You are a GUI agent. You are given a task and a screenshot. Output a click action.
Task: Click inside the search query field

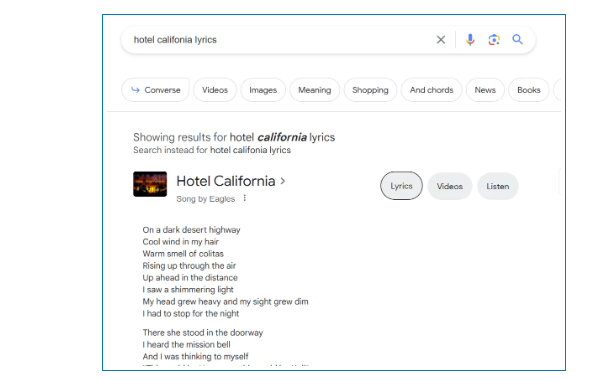coord(278,40)
